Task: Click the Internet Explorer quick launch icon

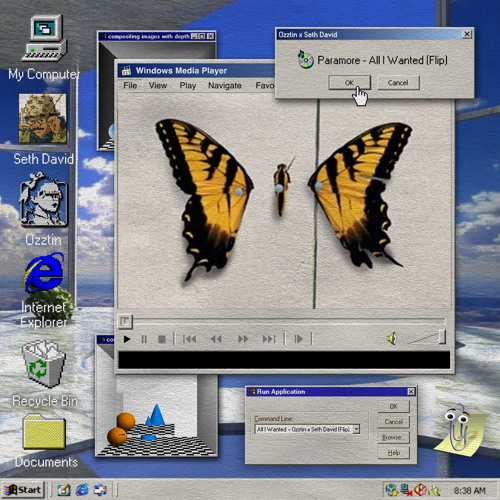Action: tap(82, 490)
